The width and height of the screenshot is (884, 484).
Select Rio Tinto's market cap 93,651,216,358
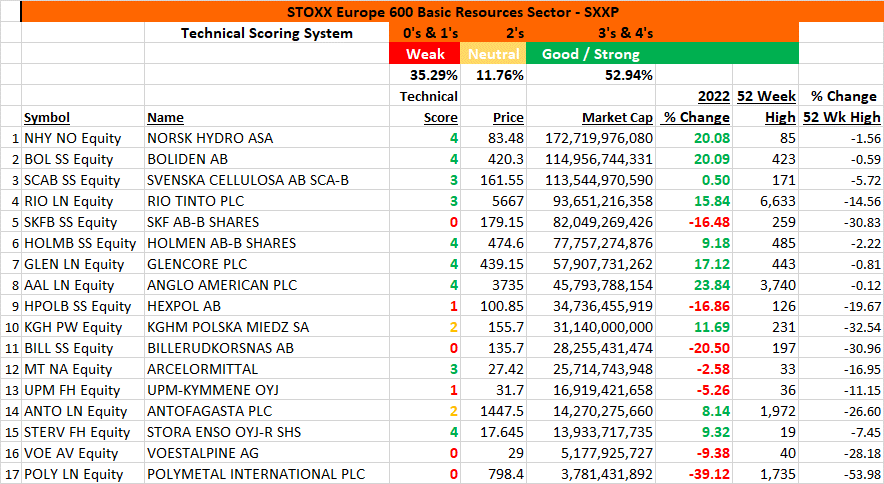591,201
